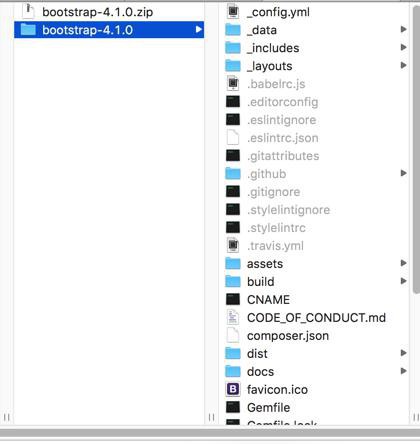Screen dimensions: 420x444
Task: Expand the _layouts folder arrow
Action: [403, 65]
